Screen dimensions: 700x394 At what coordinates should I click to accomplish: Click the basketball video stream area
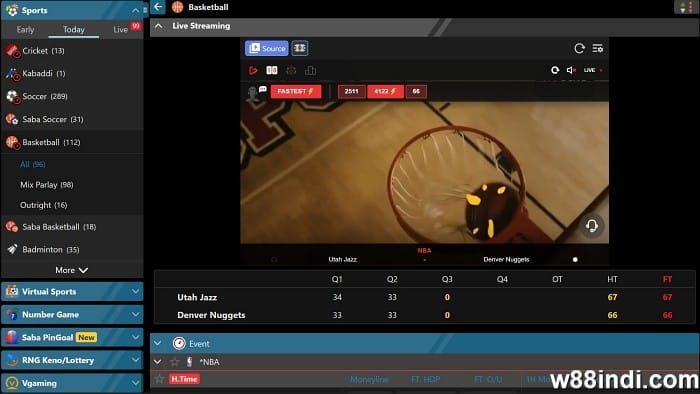(424, 172)
